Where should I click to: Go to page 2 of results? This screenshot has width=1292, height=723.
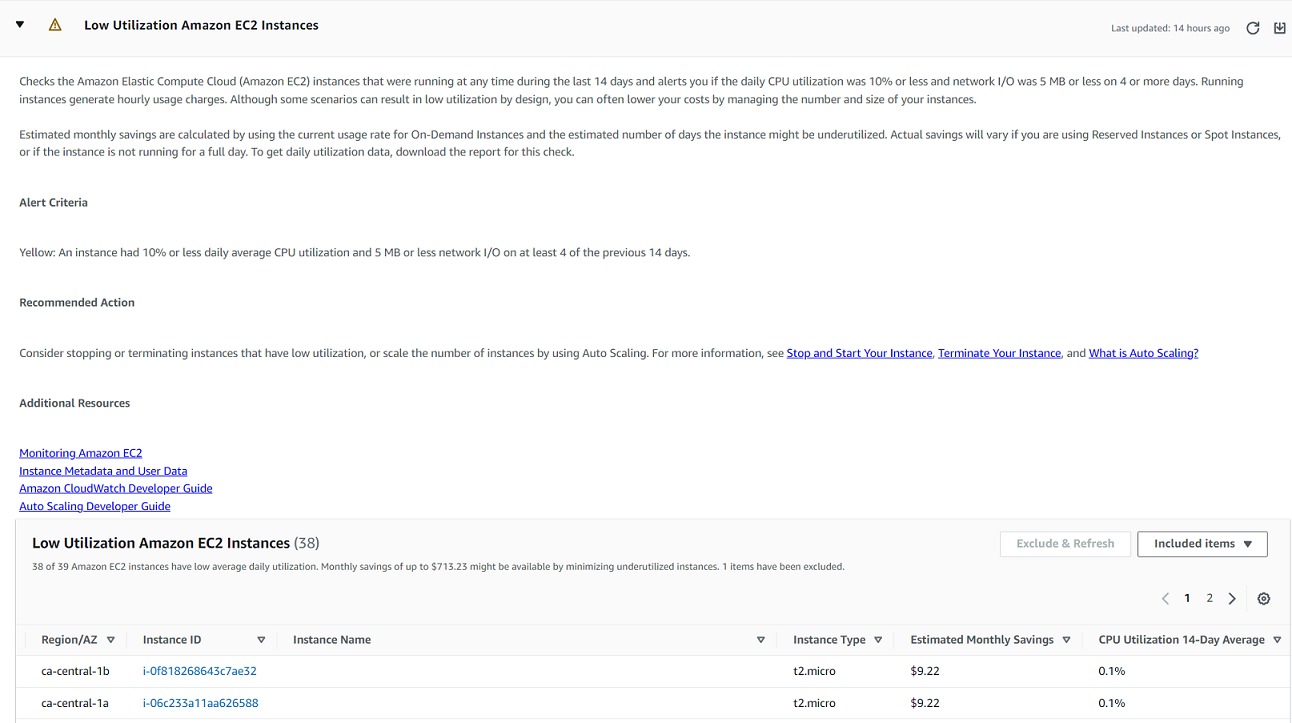click(1209, 598)
